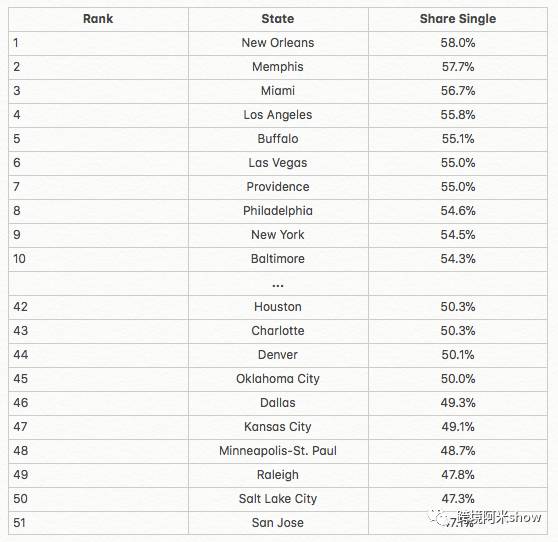Click the Miami row's 56.7% value
Image resolution: width=558 pixels, height=542 pixels.
point(458,91)
